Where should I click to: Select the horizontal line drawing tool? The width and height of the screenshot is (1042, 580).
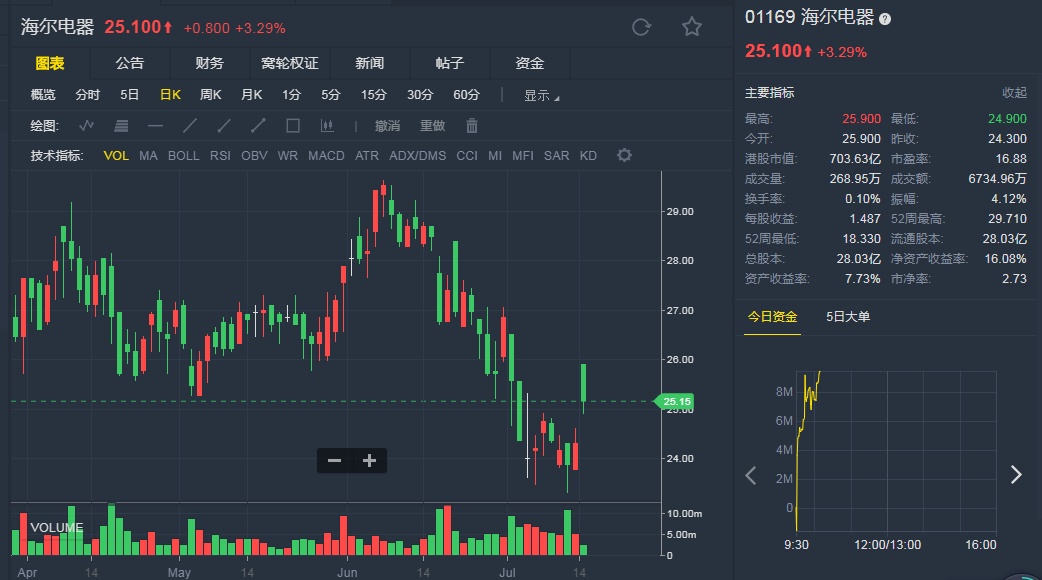pos(155,126)
